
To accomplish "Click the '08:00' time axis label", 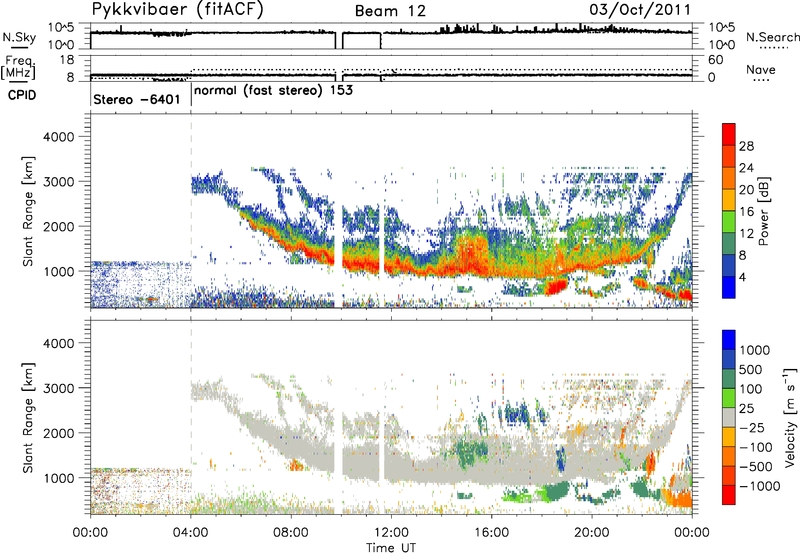I will click(x=291, y=533).
